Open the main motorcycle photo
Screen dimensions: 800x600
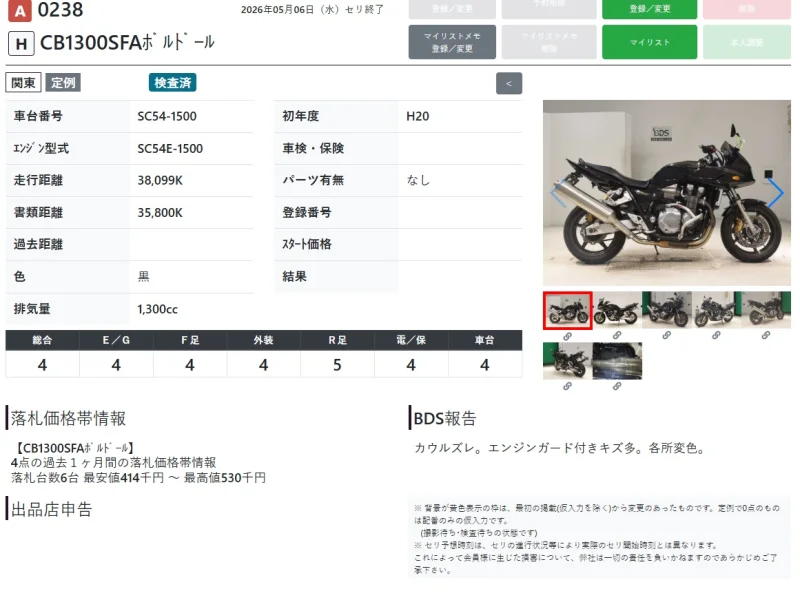[x=666, y=193]
